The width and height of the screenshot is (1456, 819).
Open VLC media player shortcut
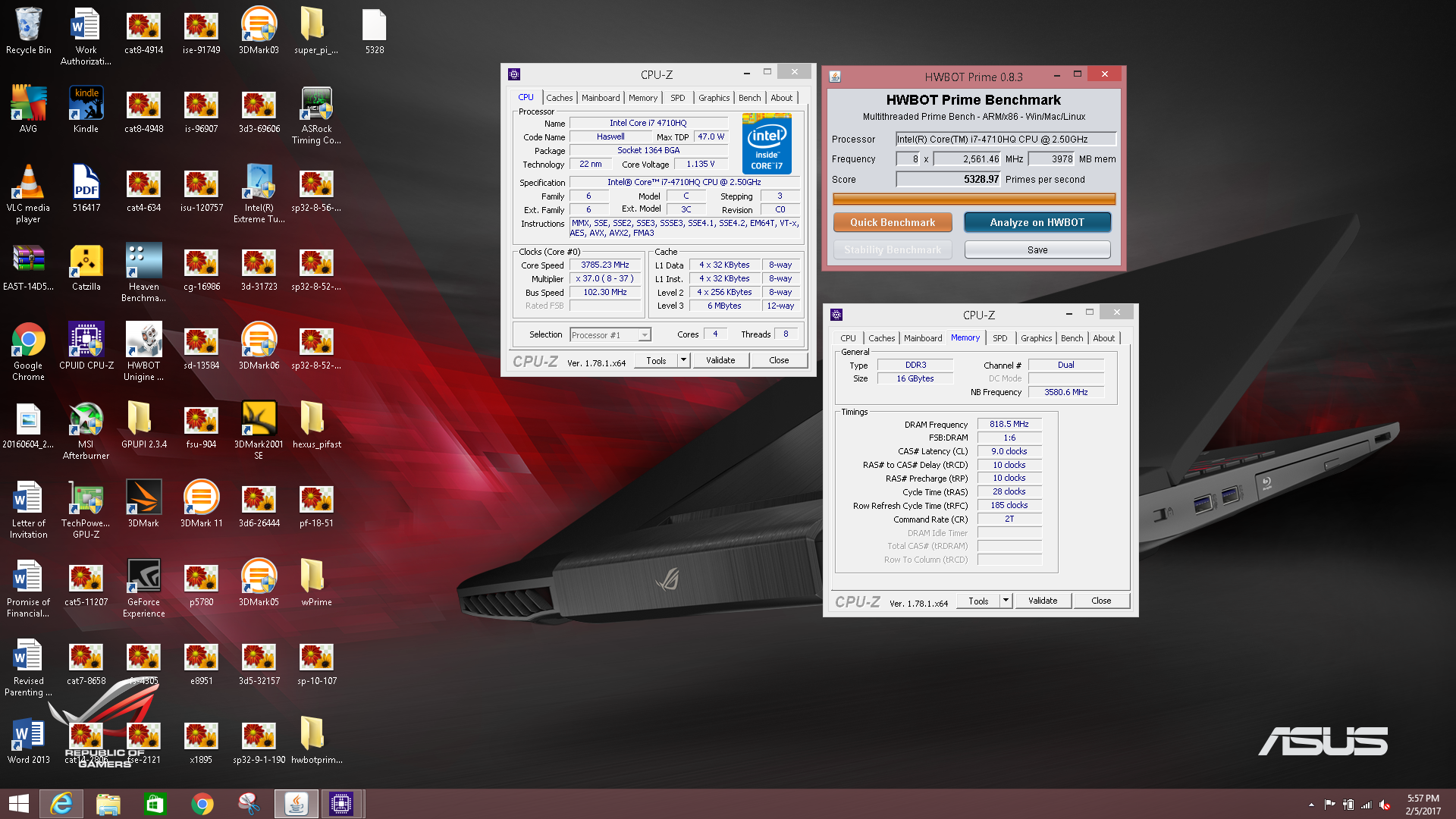(x=29, y=193)
